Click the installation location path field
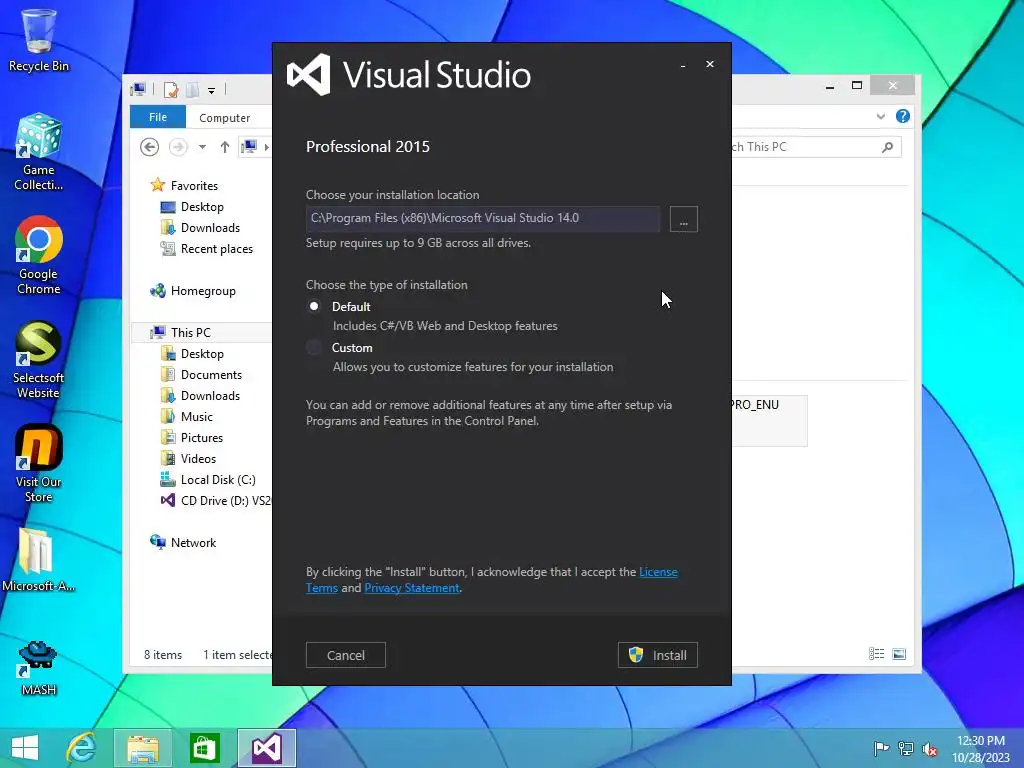1024x768 pixels. (483, 219)
